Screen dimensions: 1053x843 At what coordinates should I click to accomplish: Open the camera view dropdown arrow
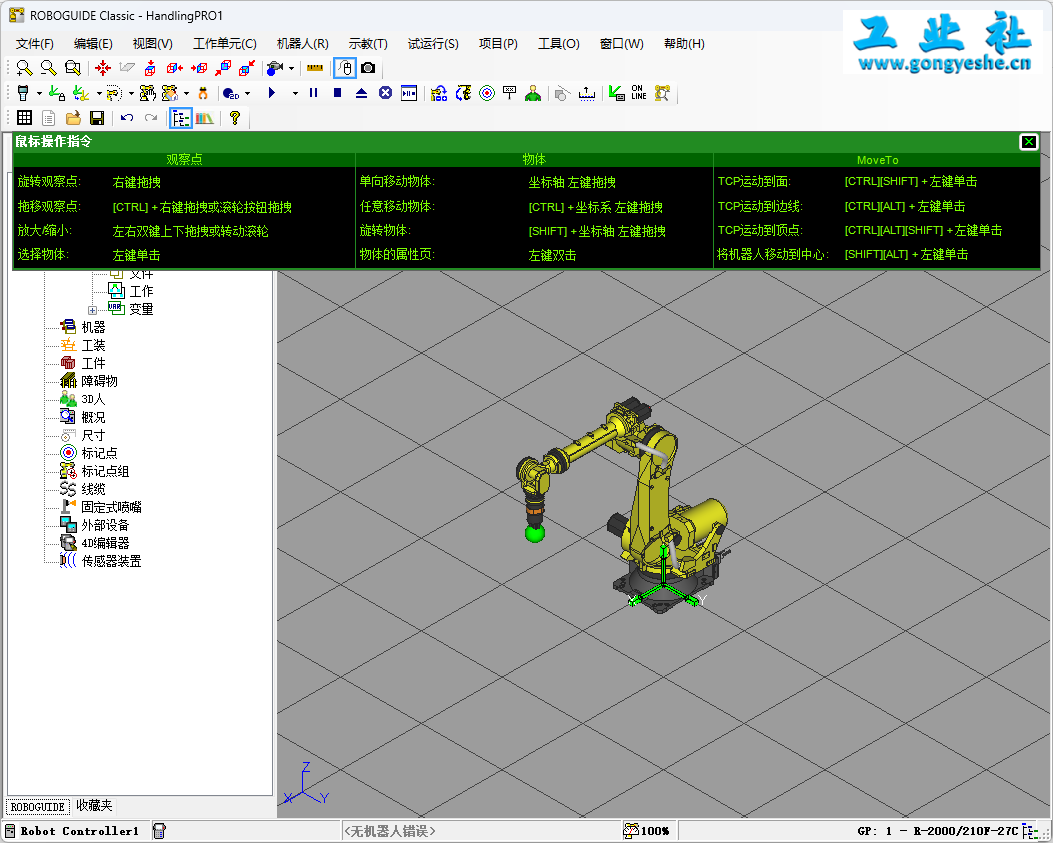coord(291,69)
